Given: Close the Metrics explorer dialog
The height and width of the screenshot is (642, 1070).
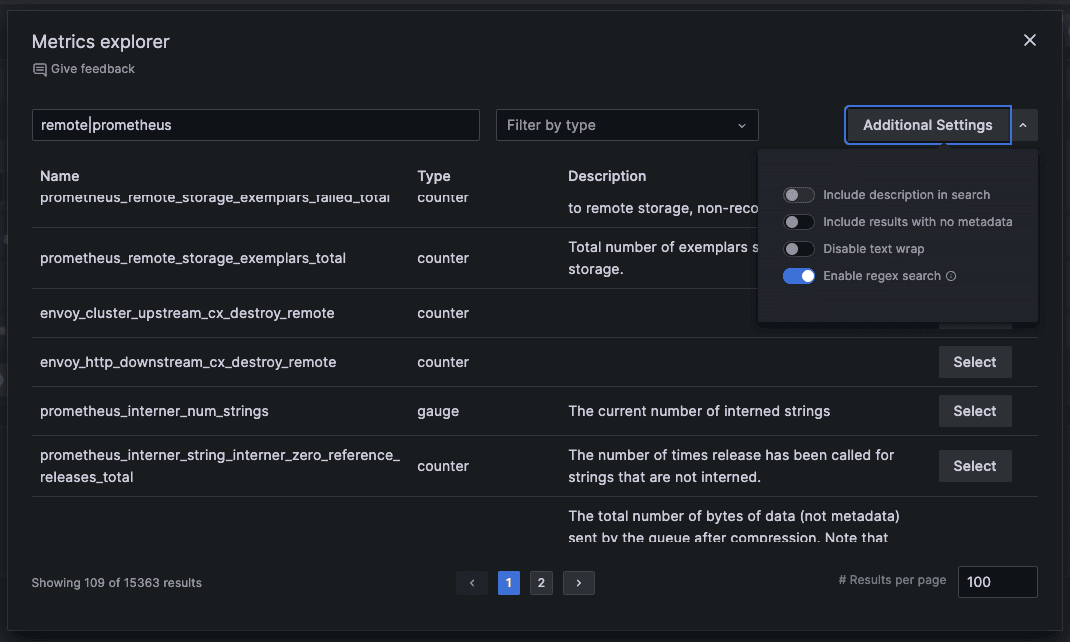Looking at the screenshot, I should pos(1030,40).
